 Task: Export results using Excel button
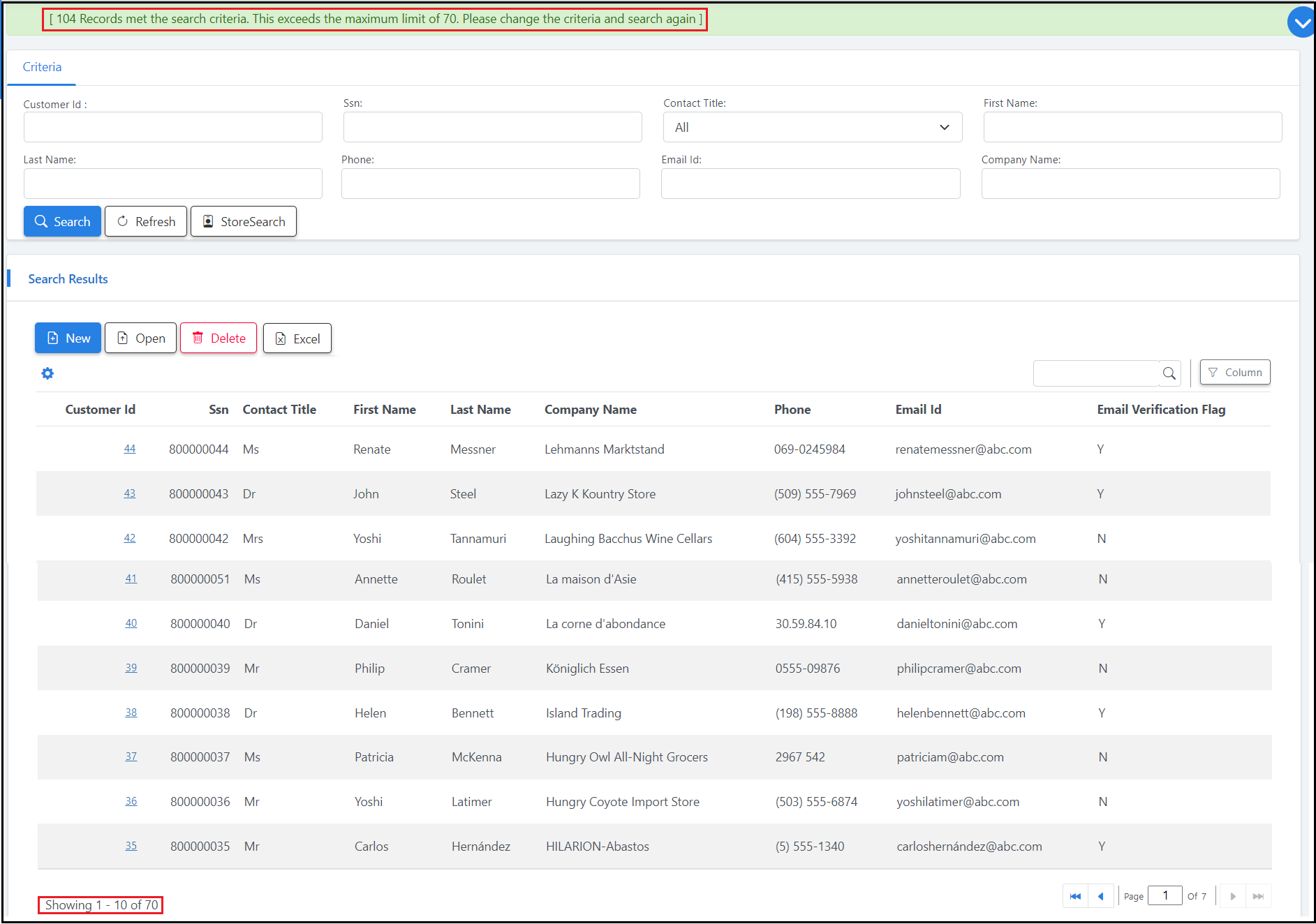coord(297,338)
